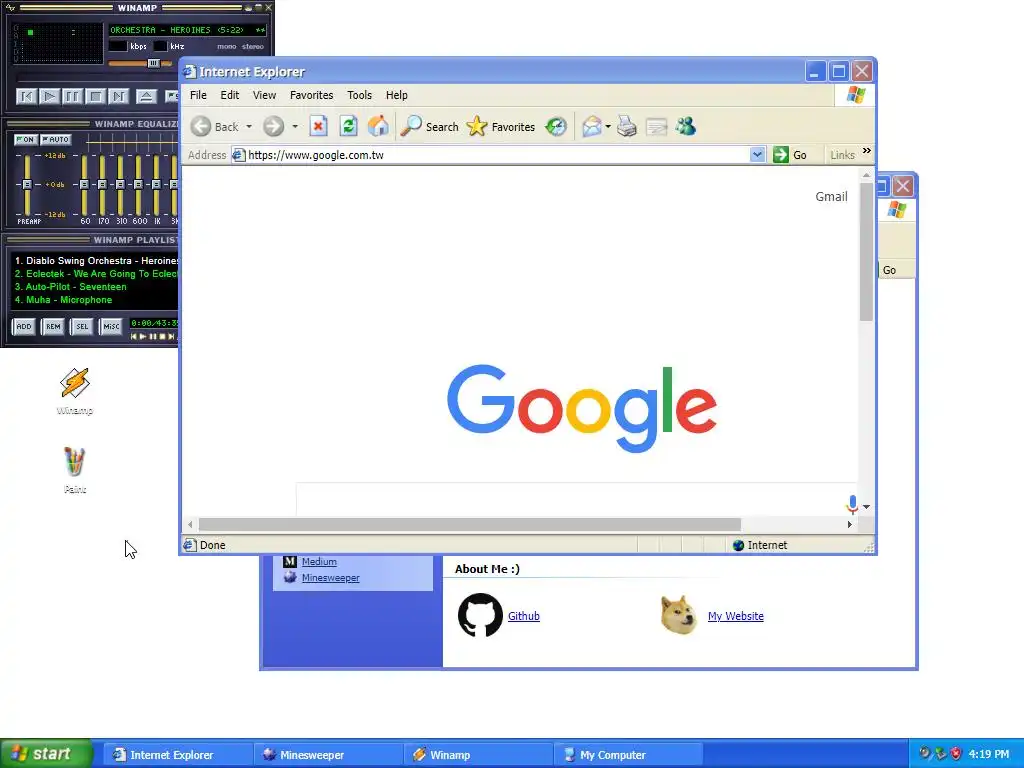Click the Doge image beside My Website

679,615
